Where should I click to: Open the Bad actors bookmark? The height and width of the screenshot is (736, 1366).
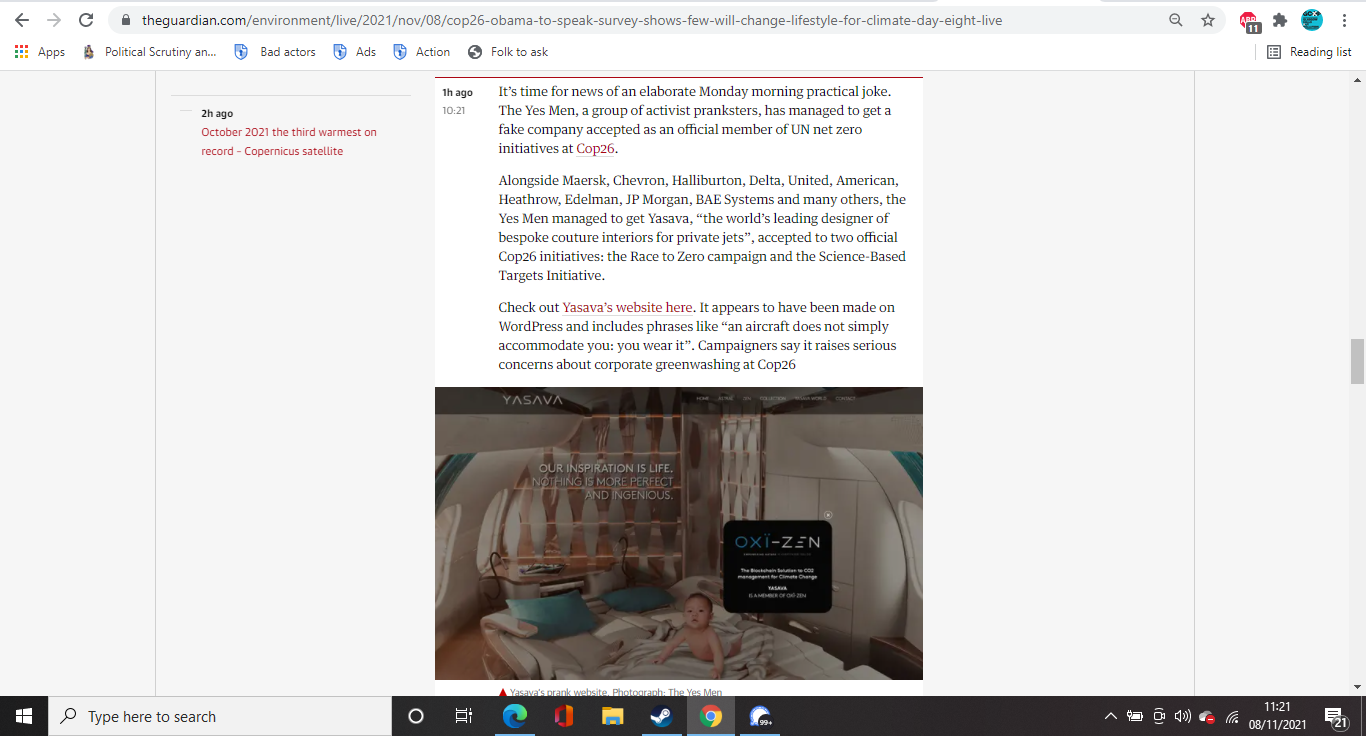tap(275, 52)
